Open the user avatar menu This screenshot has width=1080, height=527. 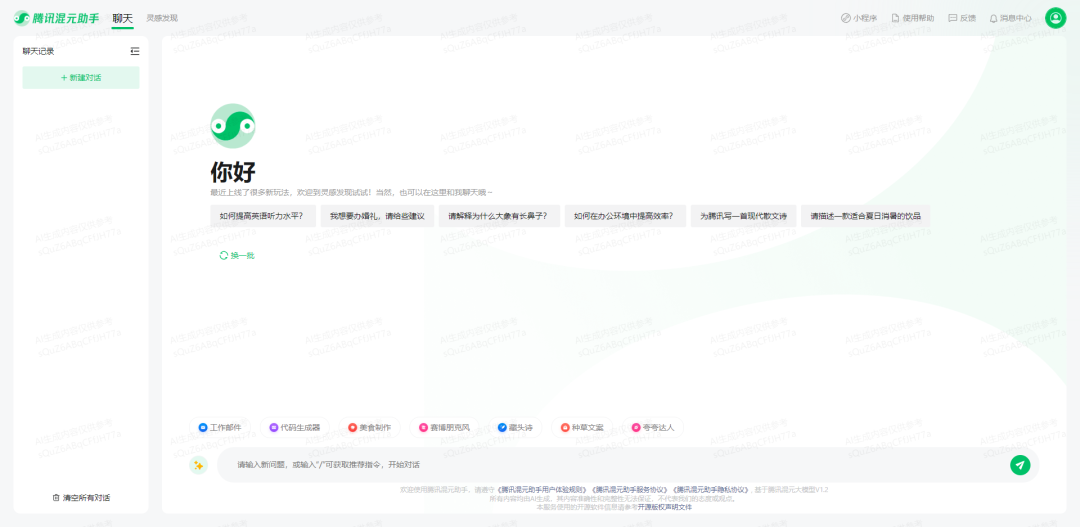pos(1055,18)
